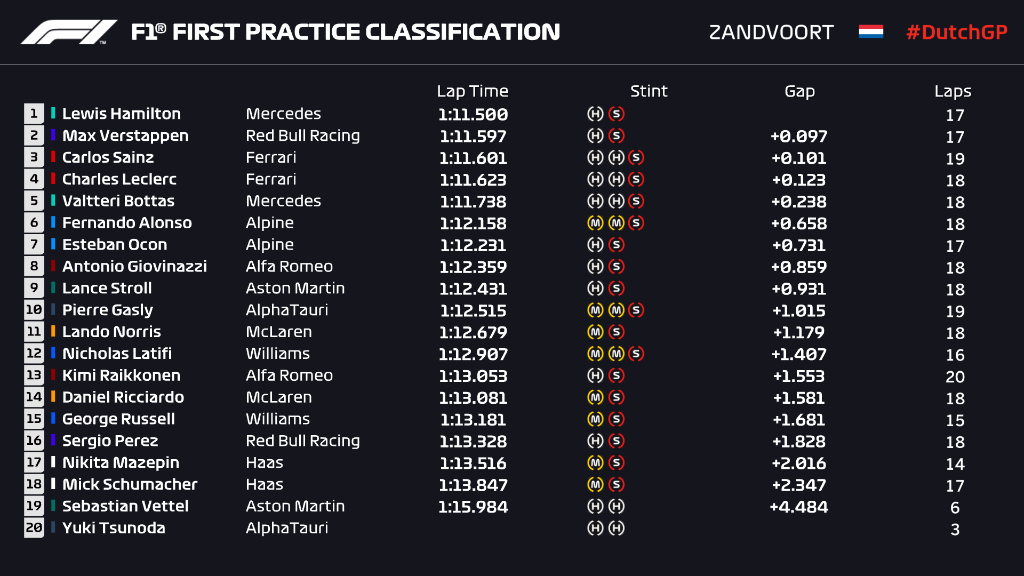
Task: Click the position 1 number badge
Action: [x=34, y=114]
